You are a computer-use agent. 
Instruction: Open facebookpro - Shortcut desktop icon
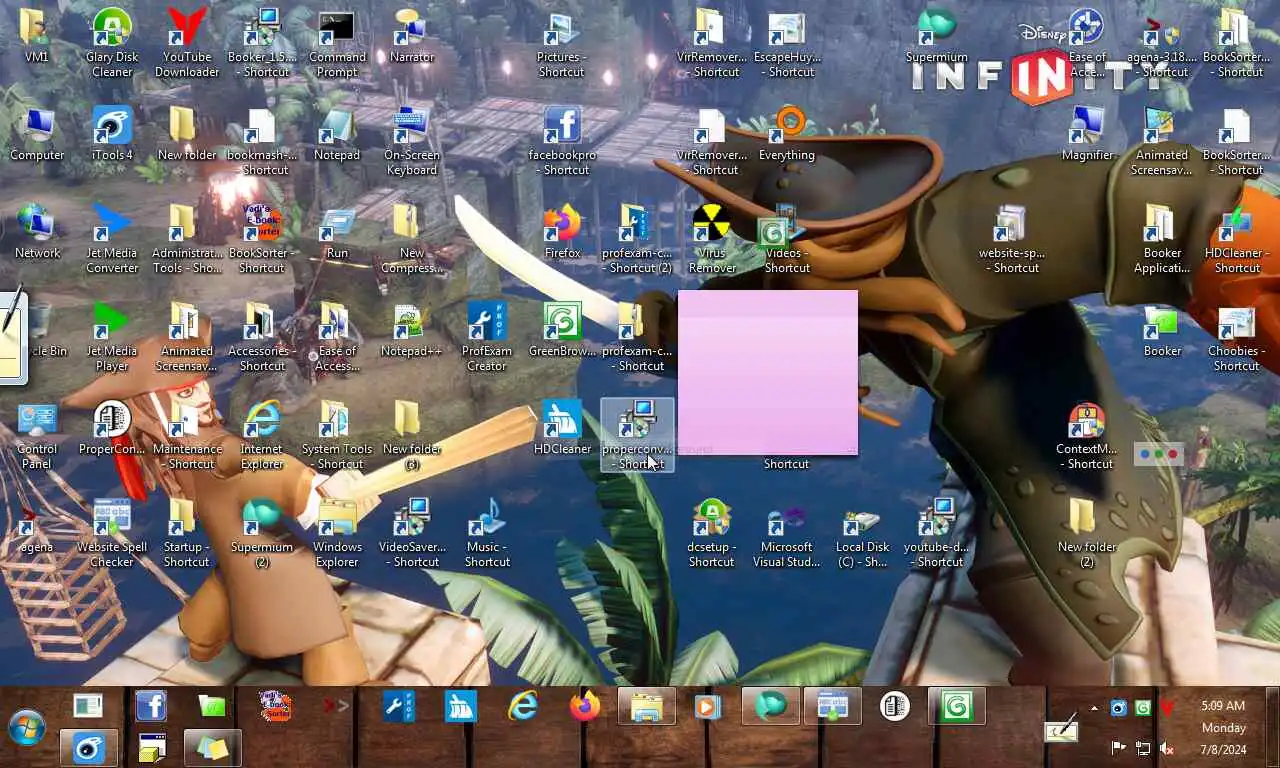click(562, 141)
